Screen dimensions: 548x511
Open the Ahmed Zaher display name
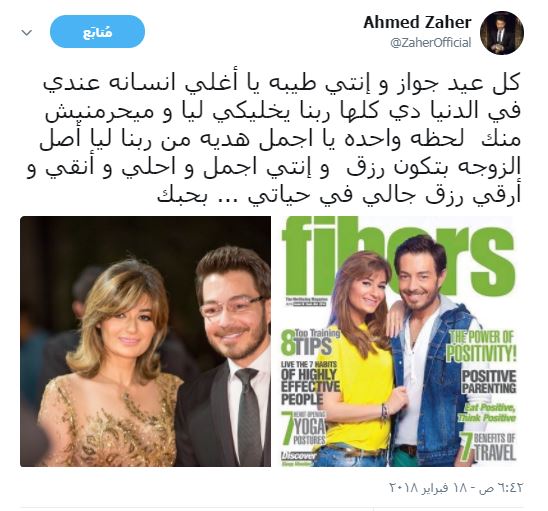[x=417, y=23]
